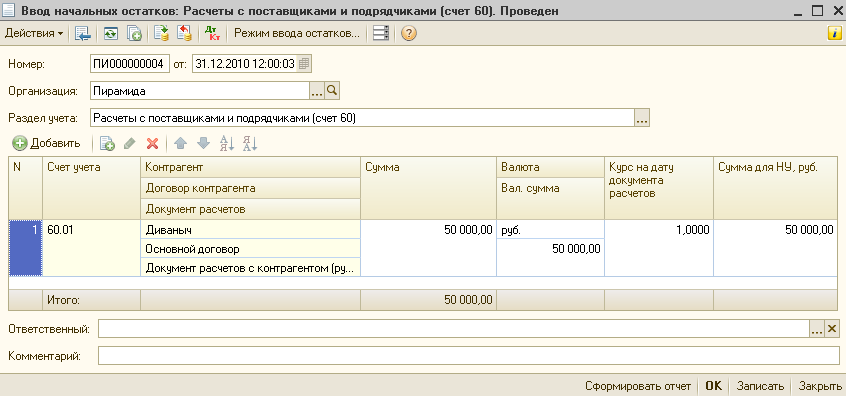
Task: Delete the row with red X
Action: pyautogui.click(x=153, y=144)
